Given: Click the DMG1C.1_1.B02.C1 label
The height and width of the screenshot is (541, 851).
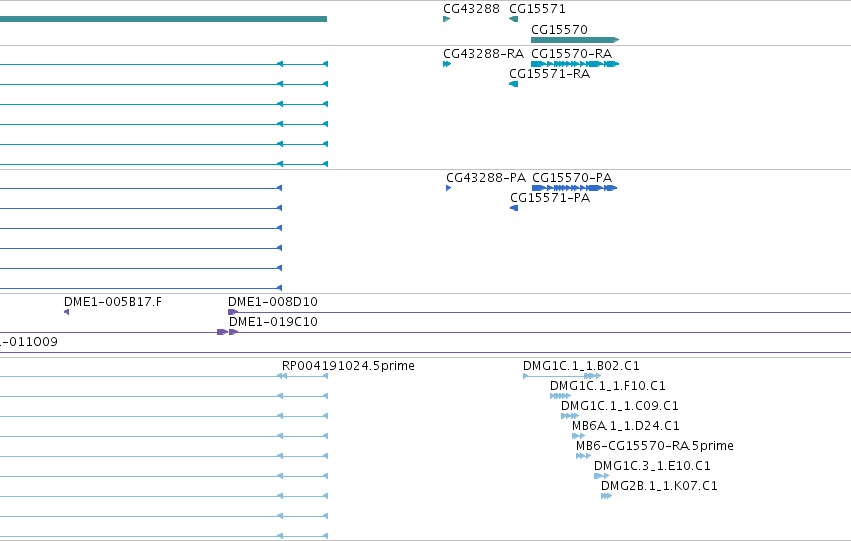Looking at the screenshot, I should point(581,366).
